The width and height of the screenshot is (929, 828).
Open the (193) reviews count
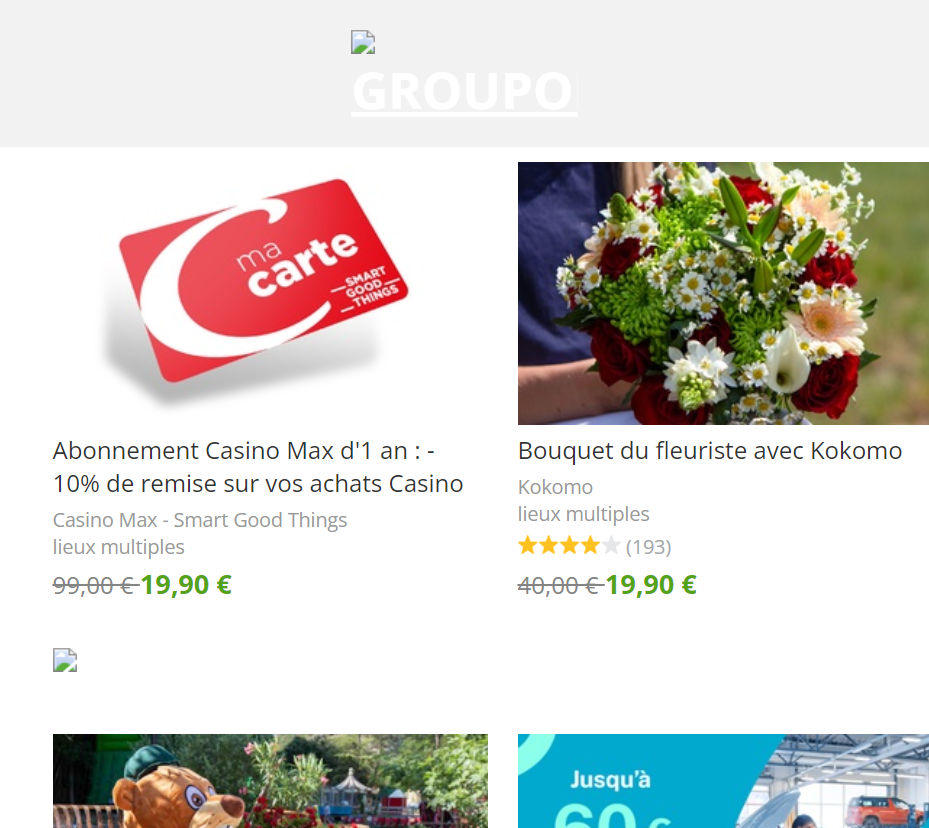tap(649, 547)
